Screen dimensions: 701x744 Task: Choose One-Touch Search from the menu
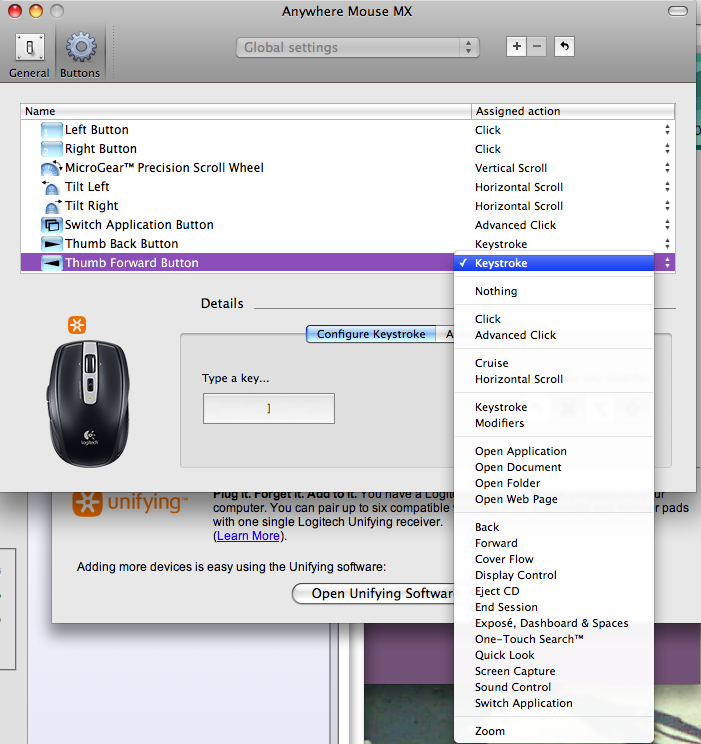[x=554, y=639]
